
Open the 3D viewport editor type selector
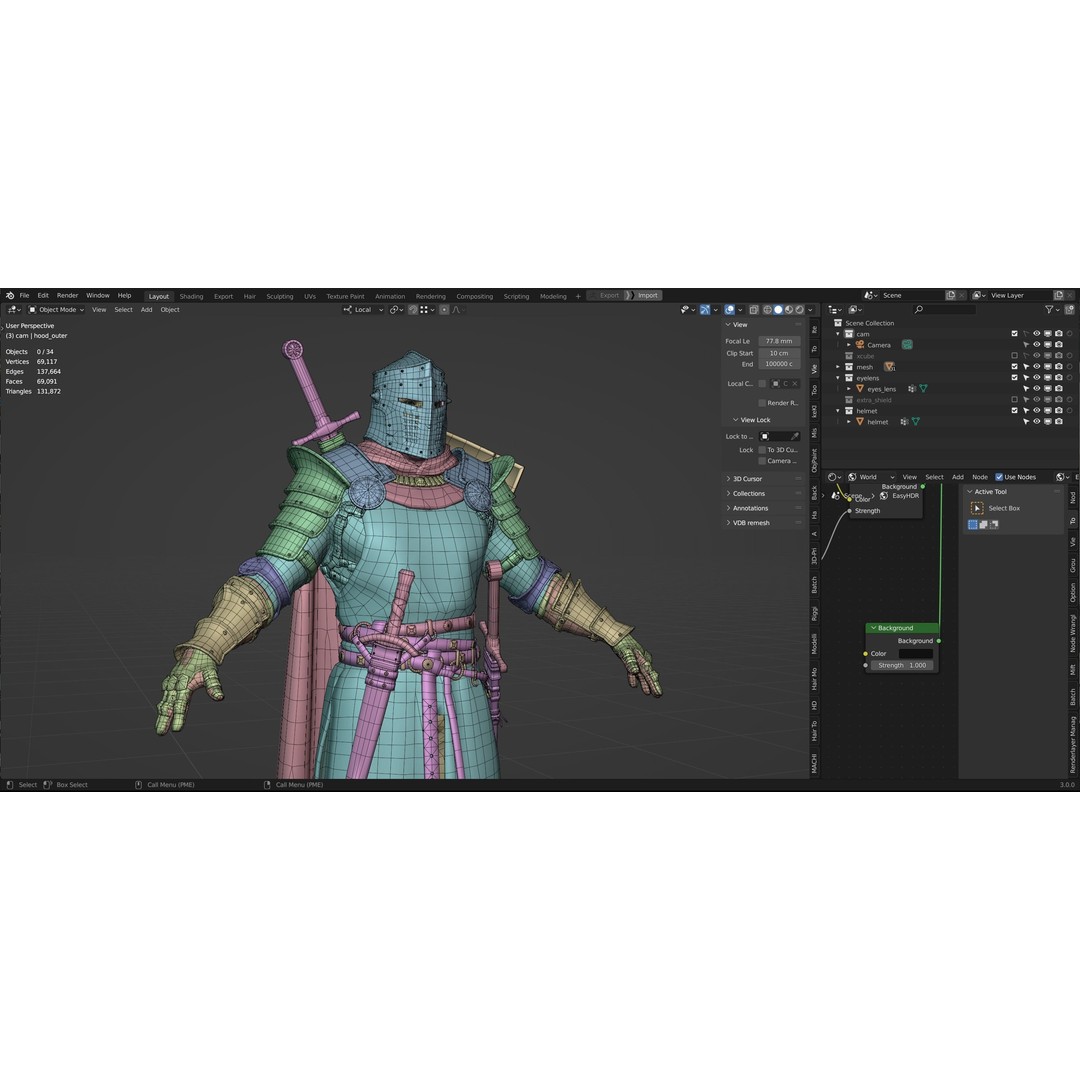pyautogui.click(x=14, y=310)
